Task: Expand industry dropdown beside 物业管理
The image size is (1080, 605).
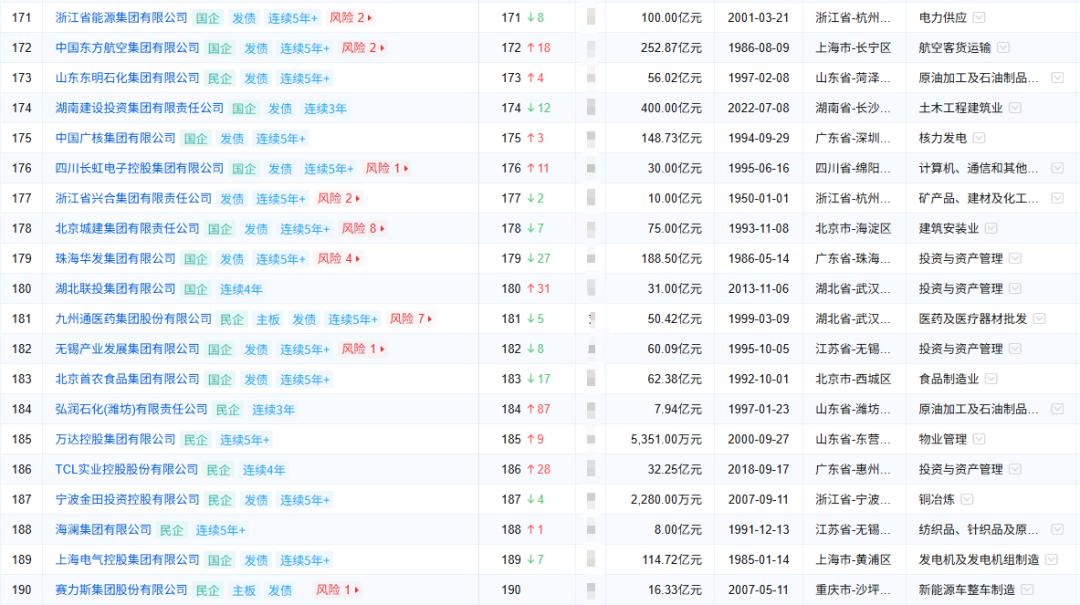Action: coord(979,439)
